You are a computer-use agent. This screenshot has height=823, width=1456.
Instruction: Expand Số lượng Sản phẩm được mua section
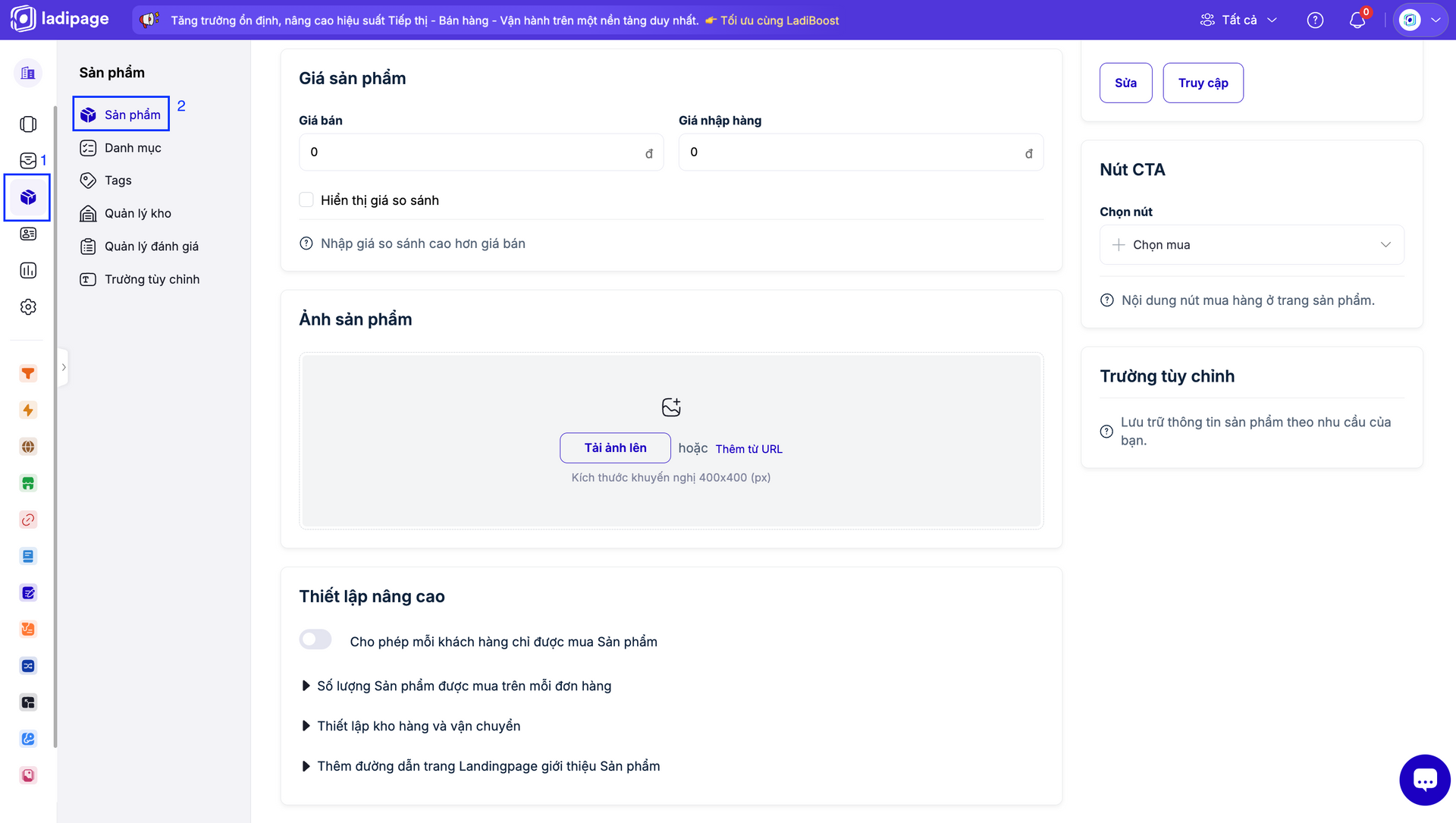click(463, 686)
